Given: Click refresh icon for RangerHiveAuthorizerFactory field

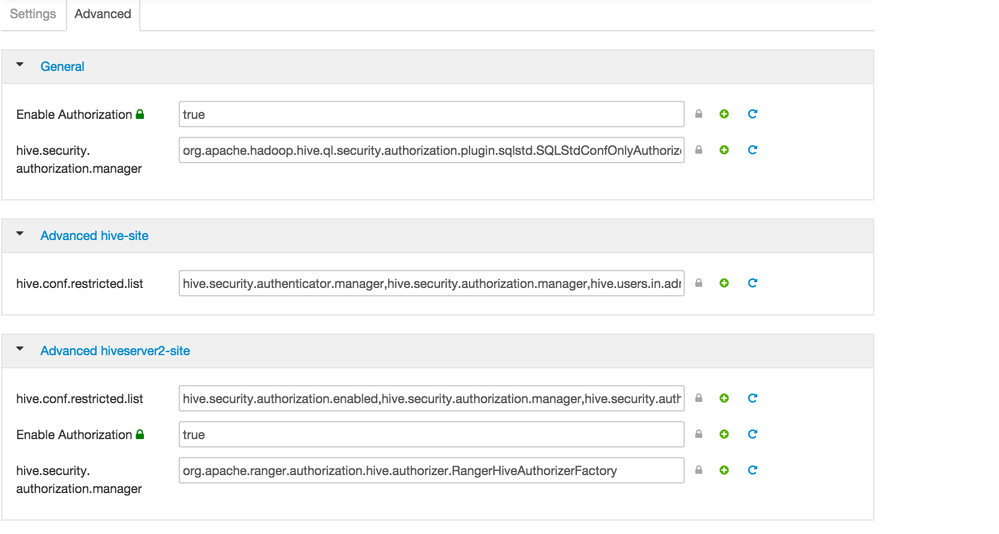Looking at the screenshot, I should click(753, 470).
